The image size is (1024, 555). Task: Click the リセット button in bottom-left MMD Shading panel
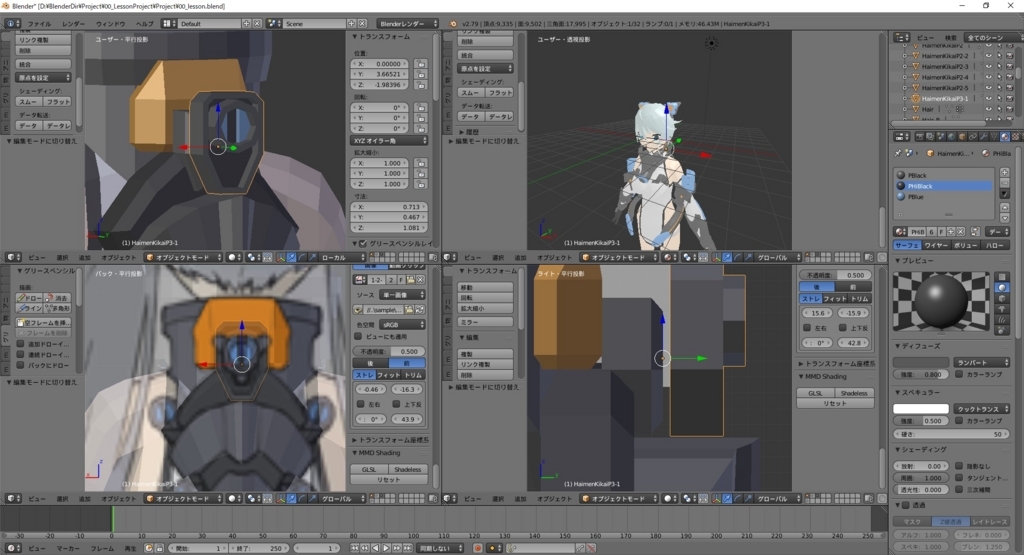[x=389, y=479]
